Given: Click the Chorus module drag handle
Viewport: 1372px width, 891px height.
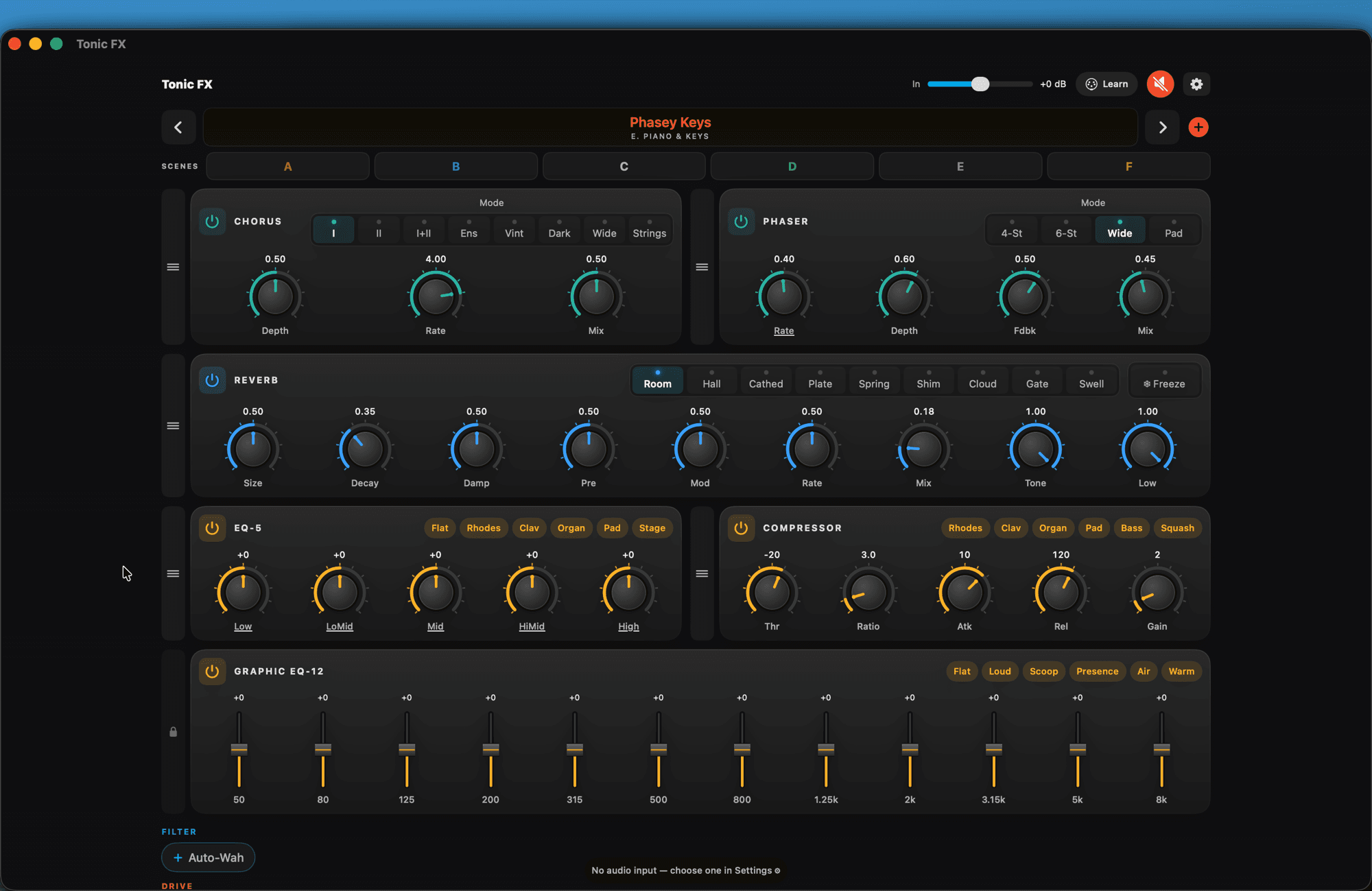Looking at the screenshot, I should click(x=173, y=267).
